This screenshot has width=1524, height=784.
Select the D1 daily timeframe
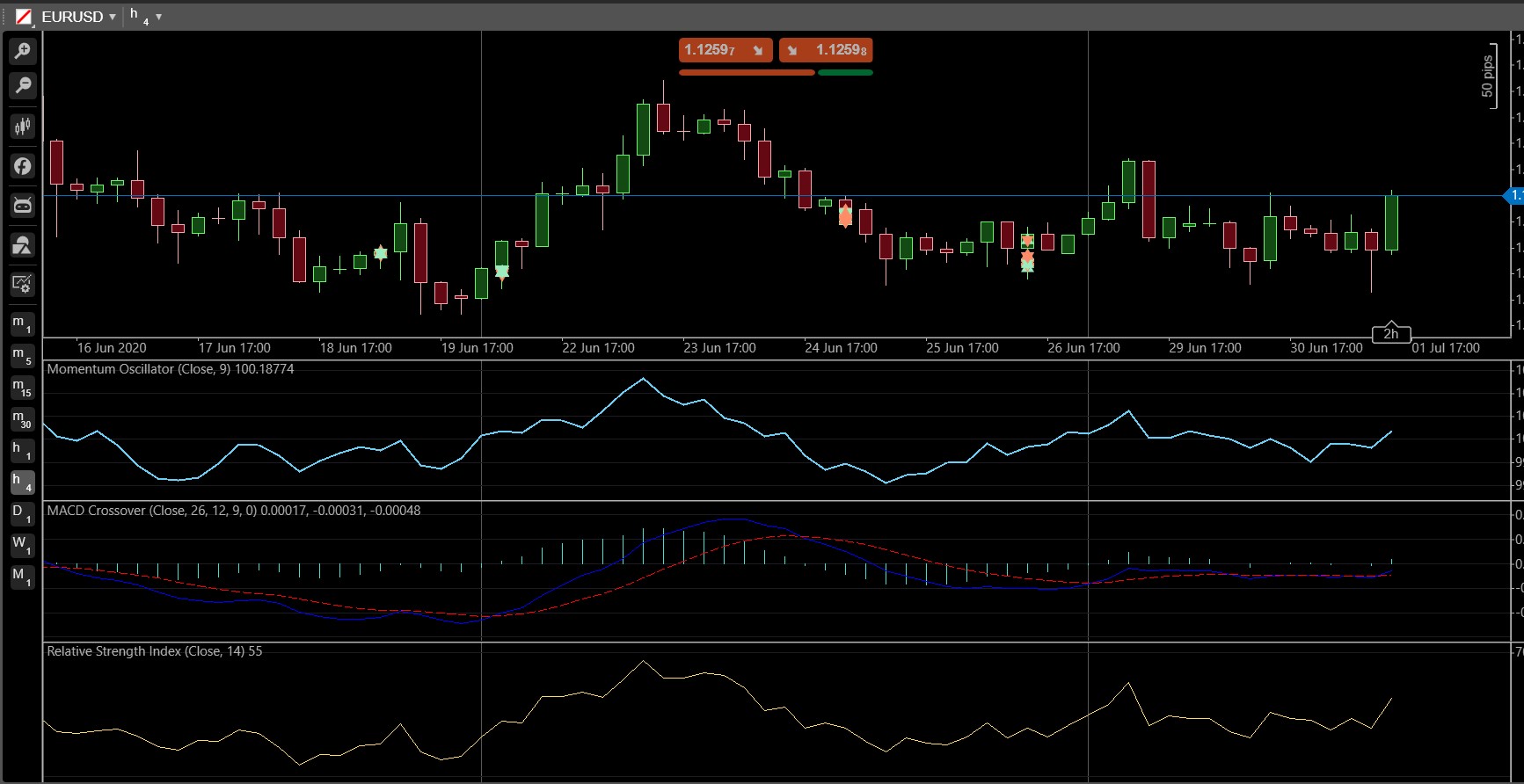coord(22,513)
